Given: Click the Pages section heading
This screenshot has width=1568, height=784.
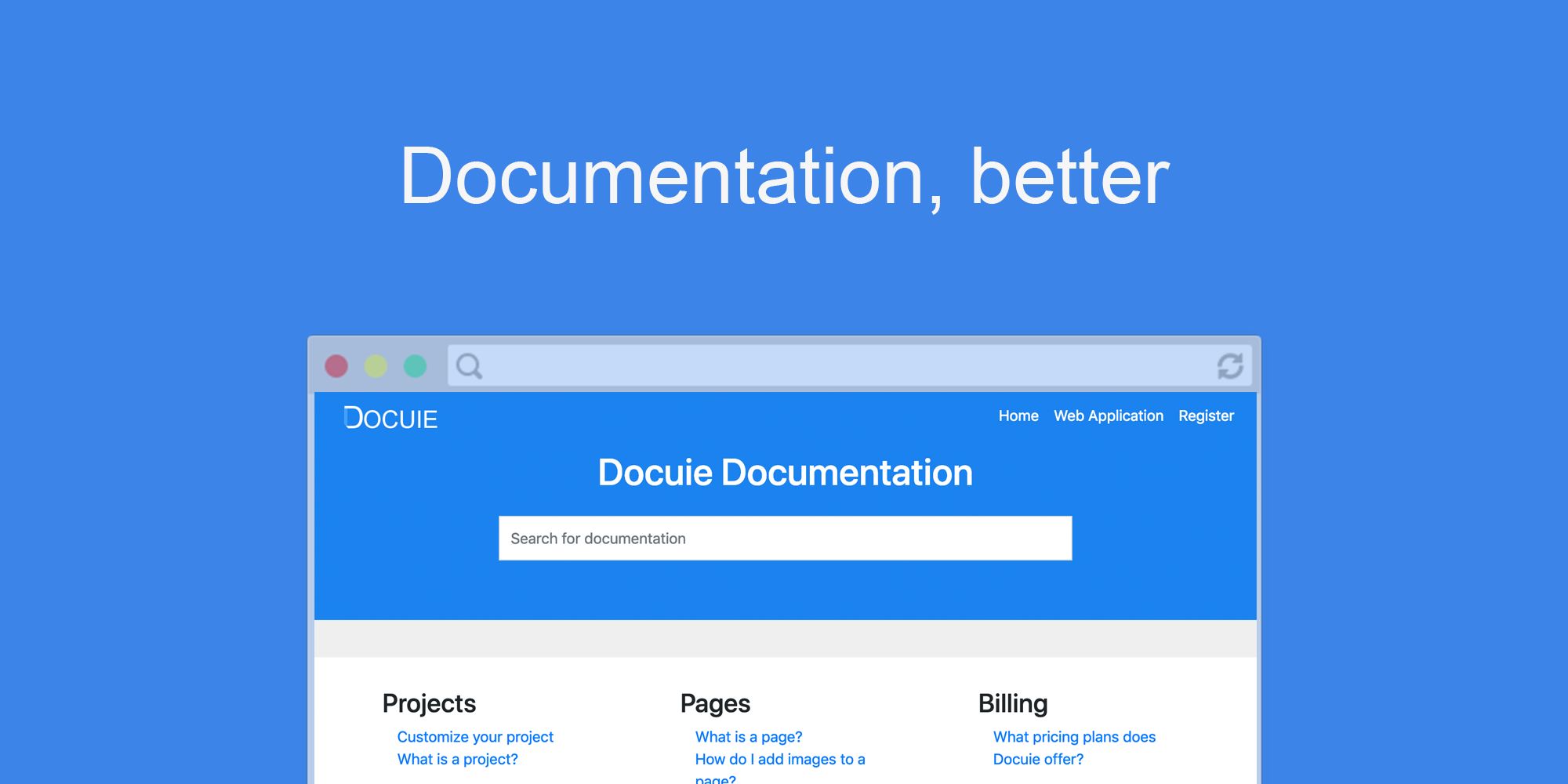Looking at the screenshot, I should tap(714, 703).
